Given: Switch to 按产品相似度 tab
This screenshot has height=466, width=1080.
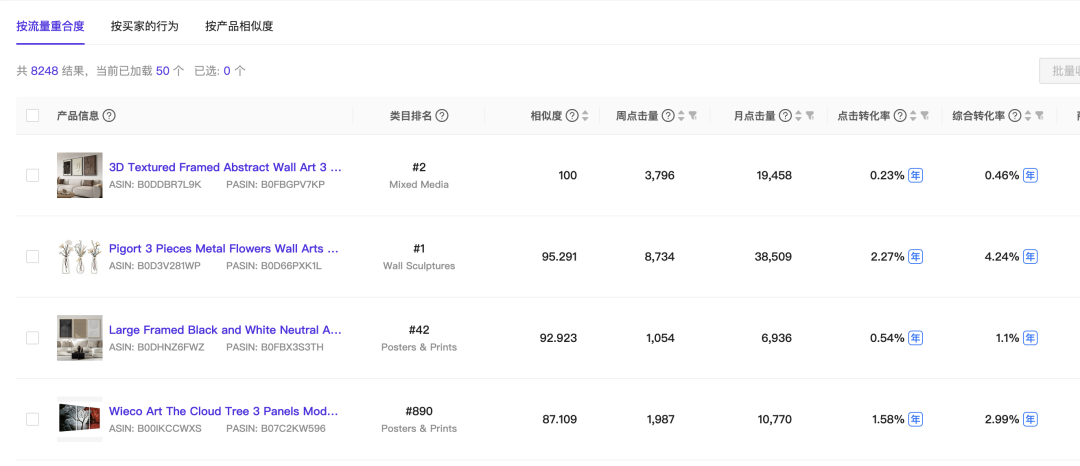Looking at the screenshot, I should [239, 26].
